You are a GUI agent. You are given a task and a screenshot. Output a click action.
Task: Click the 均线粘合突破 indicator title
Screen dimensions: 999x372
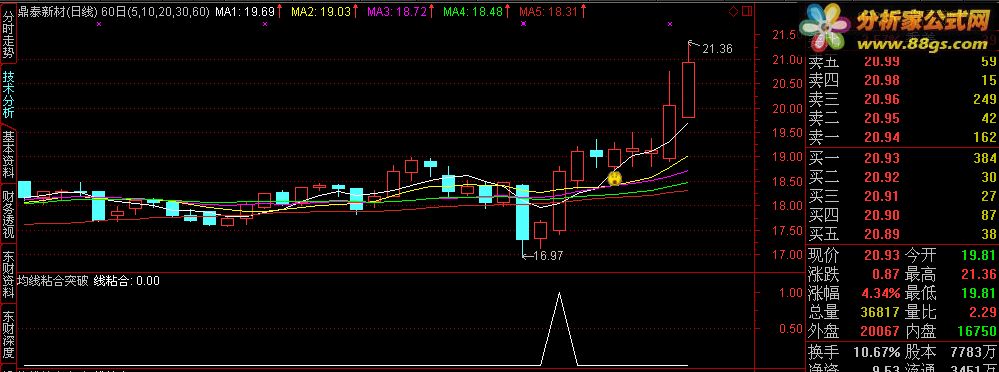pyautogui.click(x=52, y=280)
